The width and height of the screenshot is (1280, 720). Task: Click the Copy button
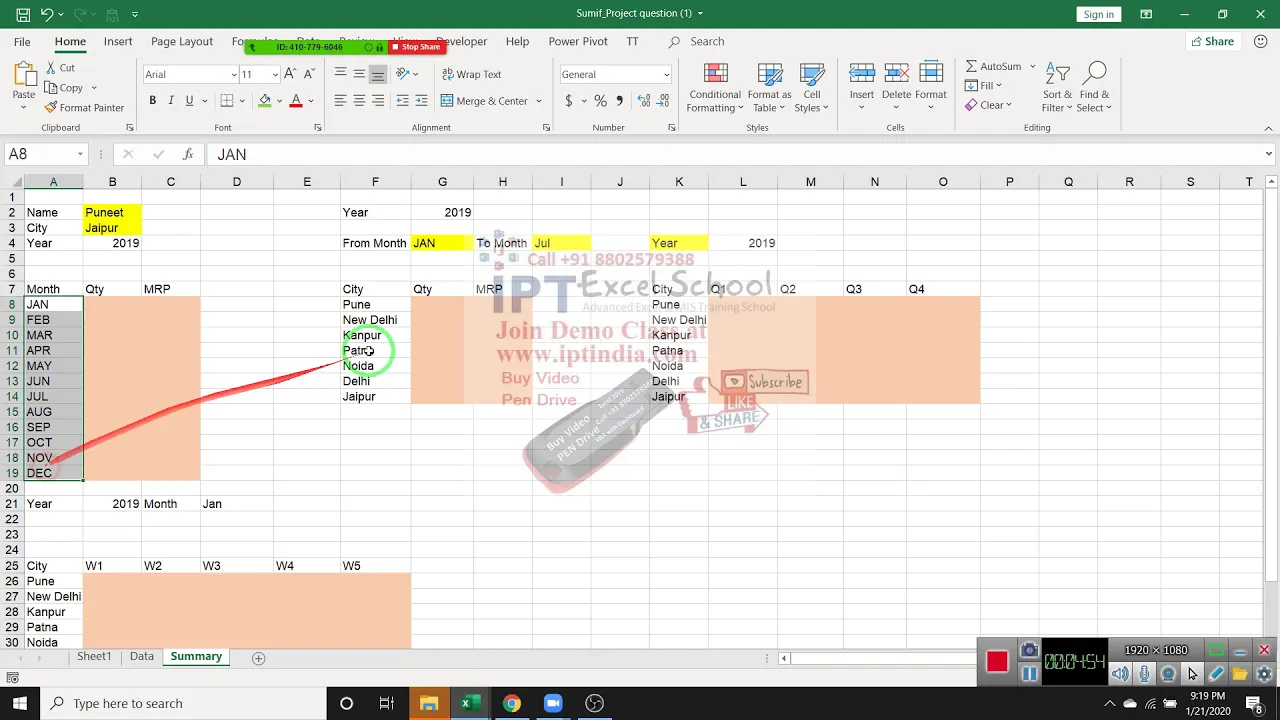tap(65, 88)
